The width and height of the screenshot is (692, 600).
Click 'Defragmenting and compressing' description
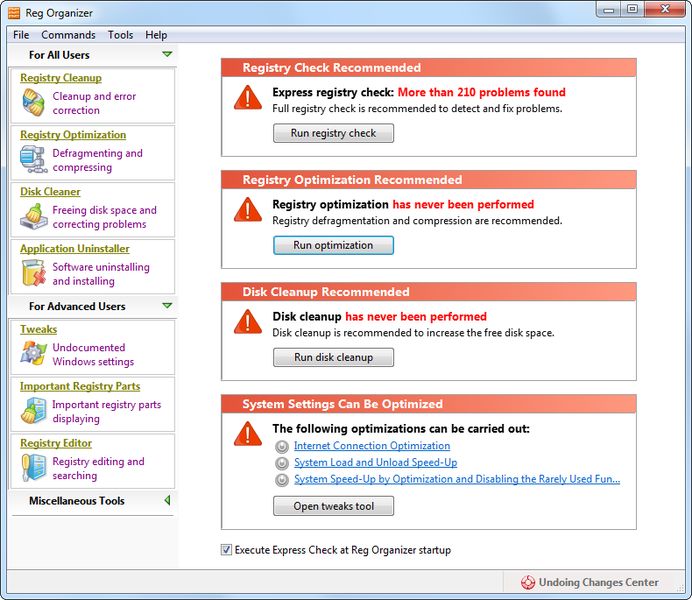pos(97,160)
